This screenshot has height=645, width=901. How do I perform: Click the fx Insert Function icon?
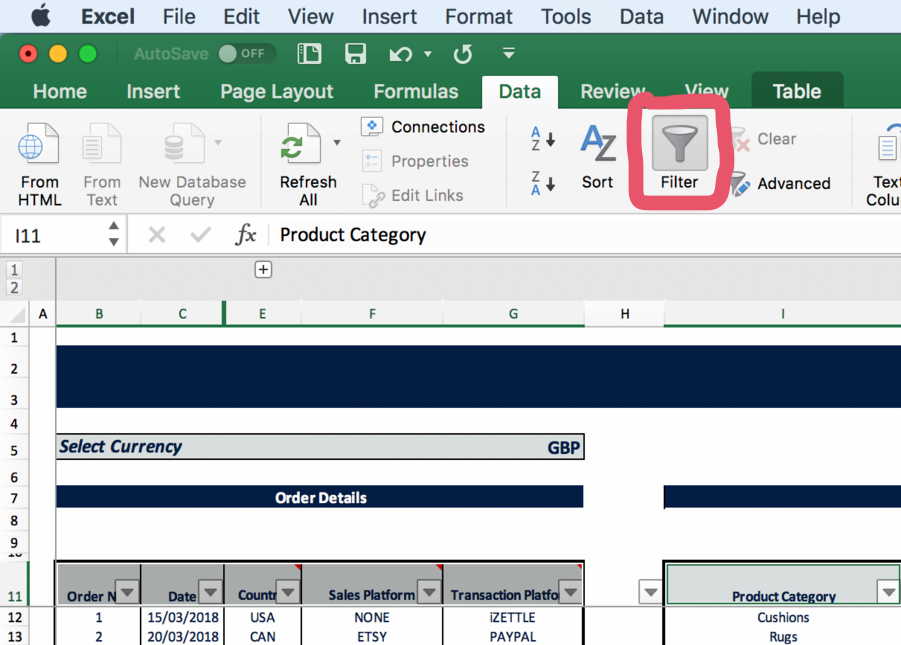[245, 235]
